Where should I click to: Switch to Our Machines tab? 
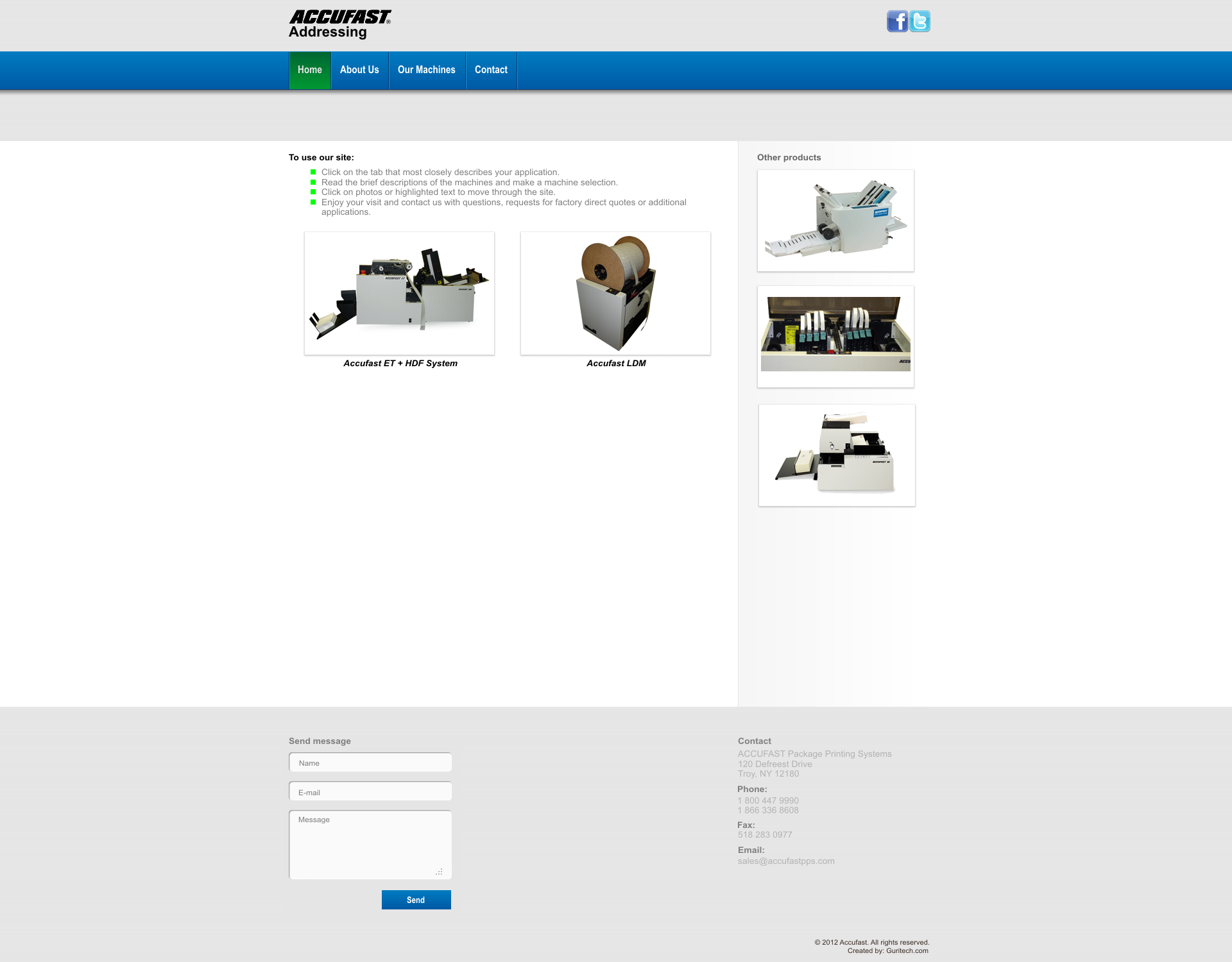point(427,70)
